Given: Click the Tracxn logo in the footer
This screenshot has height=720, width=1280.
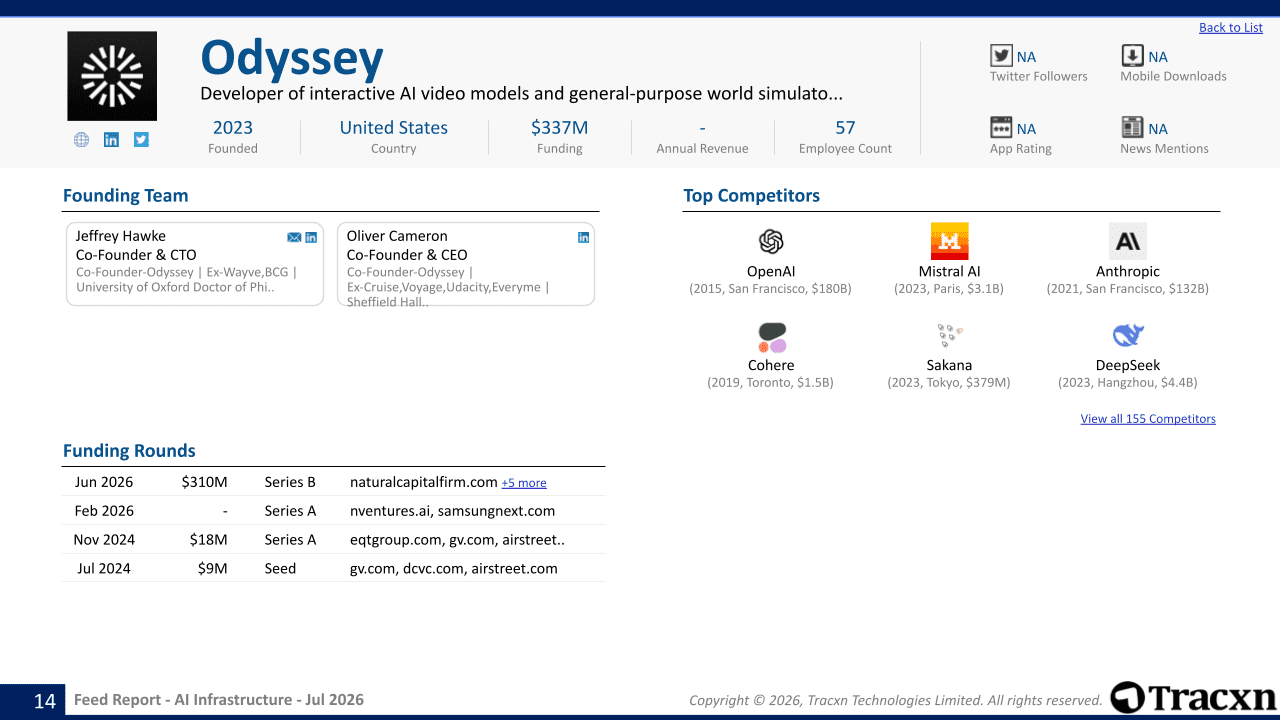Looking at the screenshot, I should 1193,697.
